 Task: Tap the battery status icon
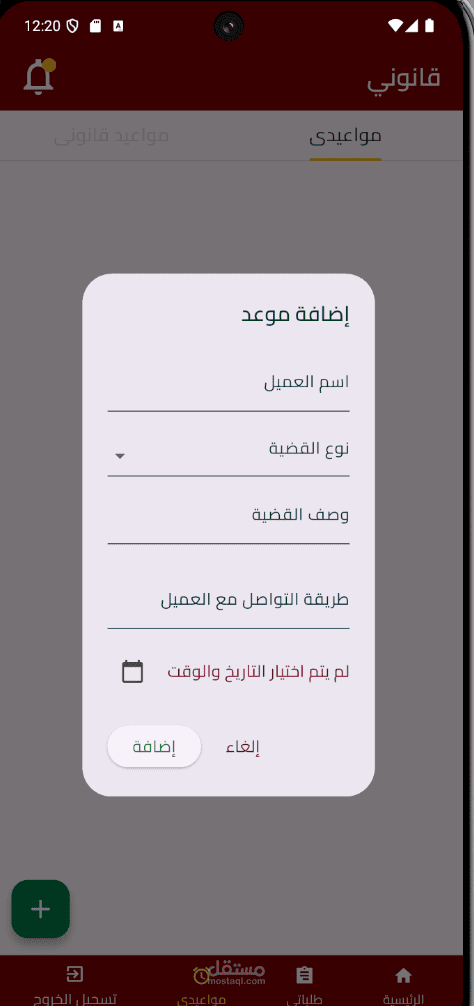[430, 26]
